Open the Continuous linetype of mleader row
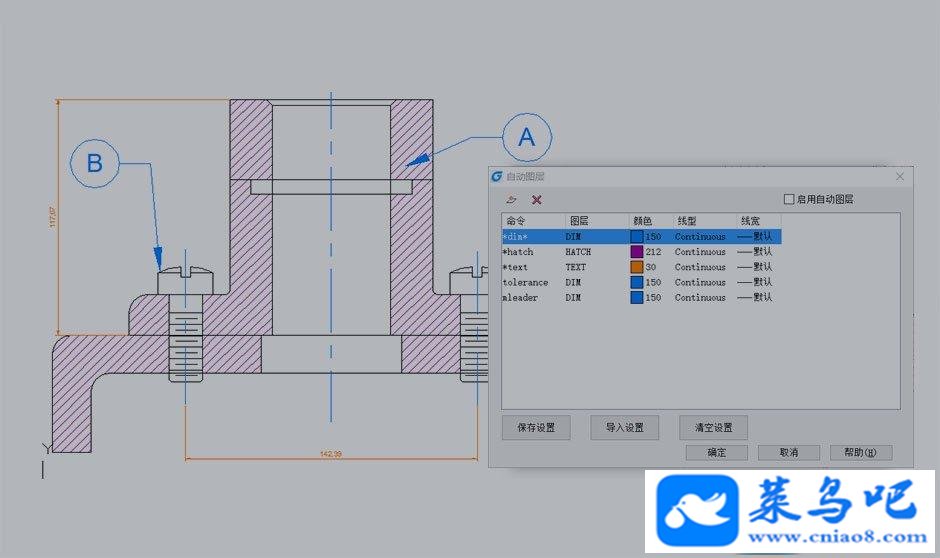Viewport: 940px width, 558px height. (700, 297)
